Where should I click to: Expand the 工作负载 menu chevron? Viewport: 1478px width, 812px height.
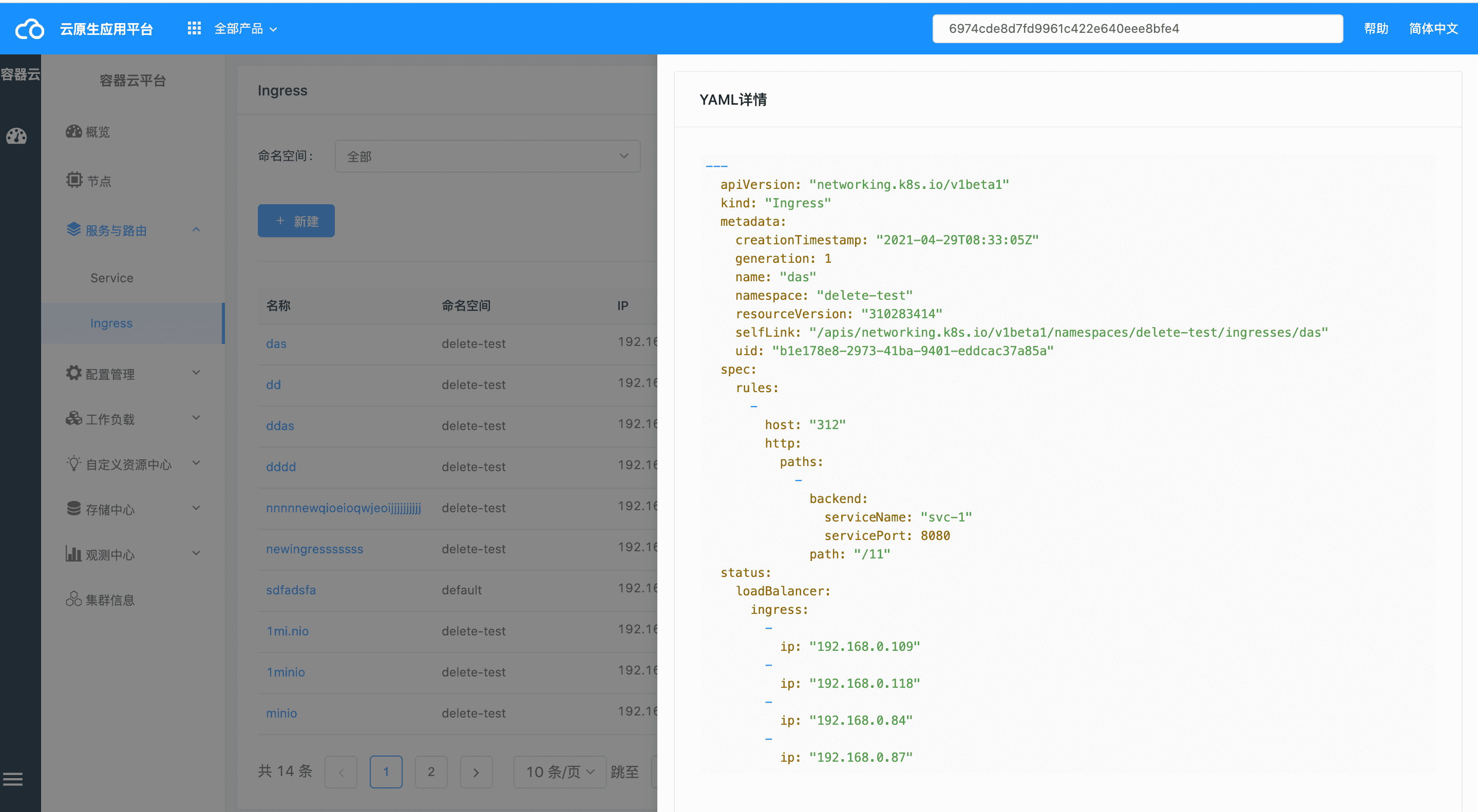tap(196, 418)
